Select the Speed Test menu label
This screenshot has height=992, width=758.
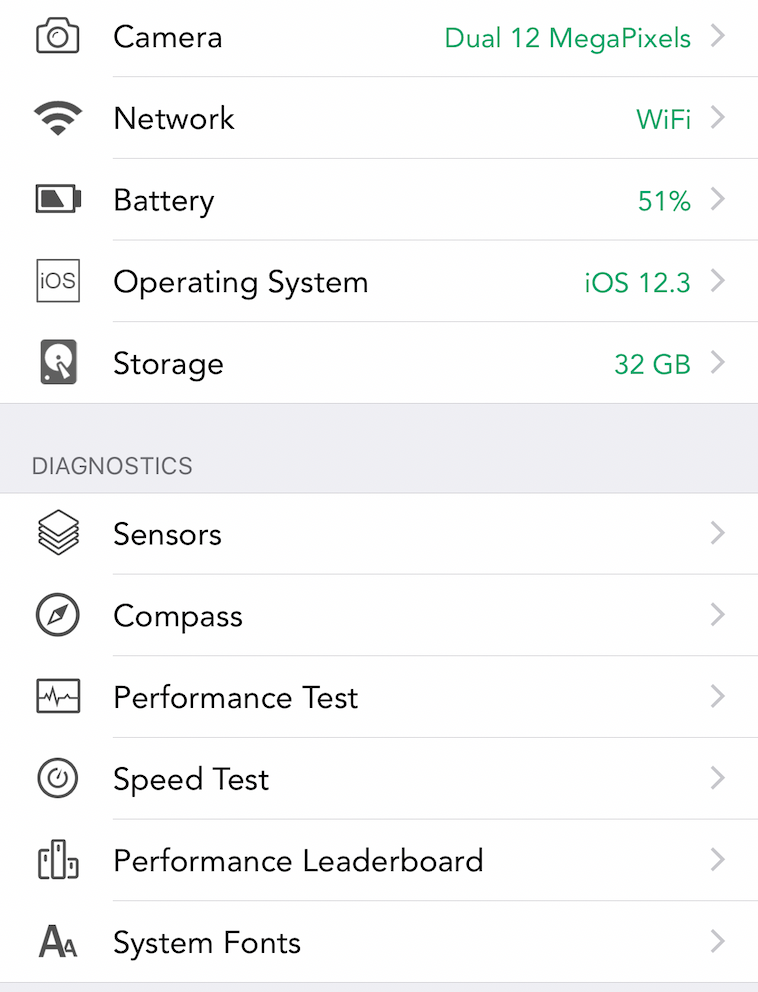click(191, 779)
